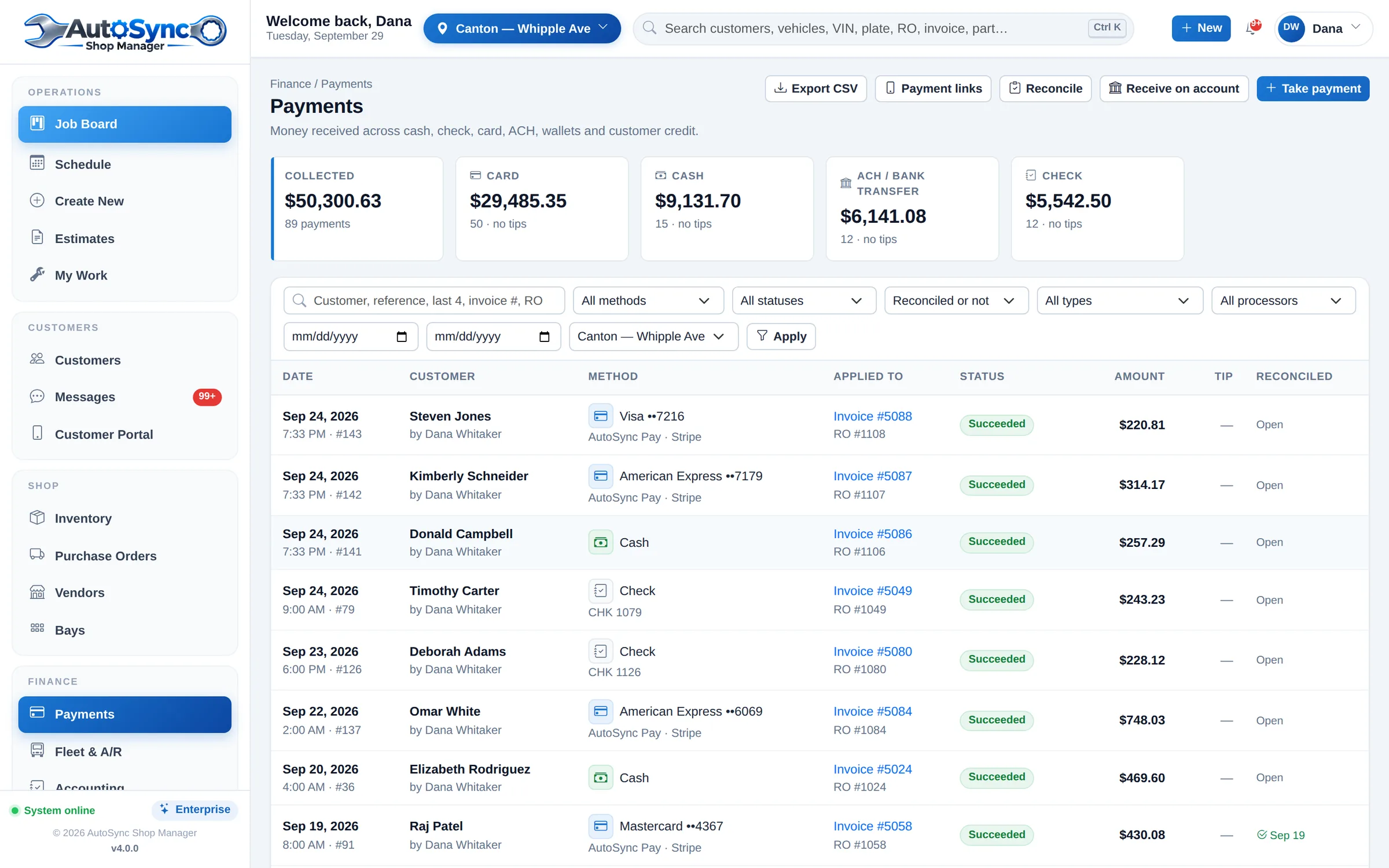Image resolution: width=1389 pixels, height=868 pixels.
Task: Click the Payment links button
Action: coord(933,89)
